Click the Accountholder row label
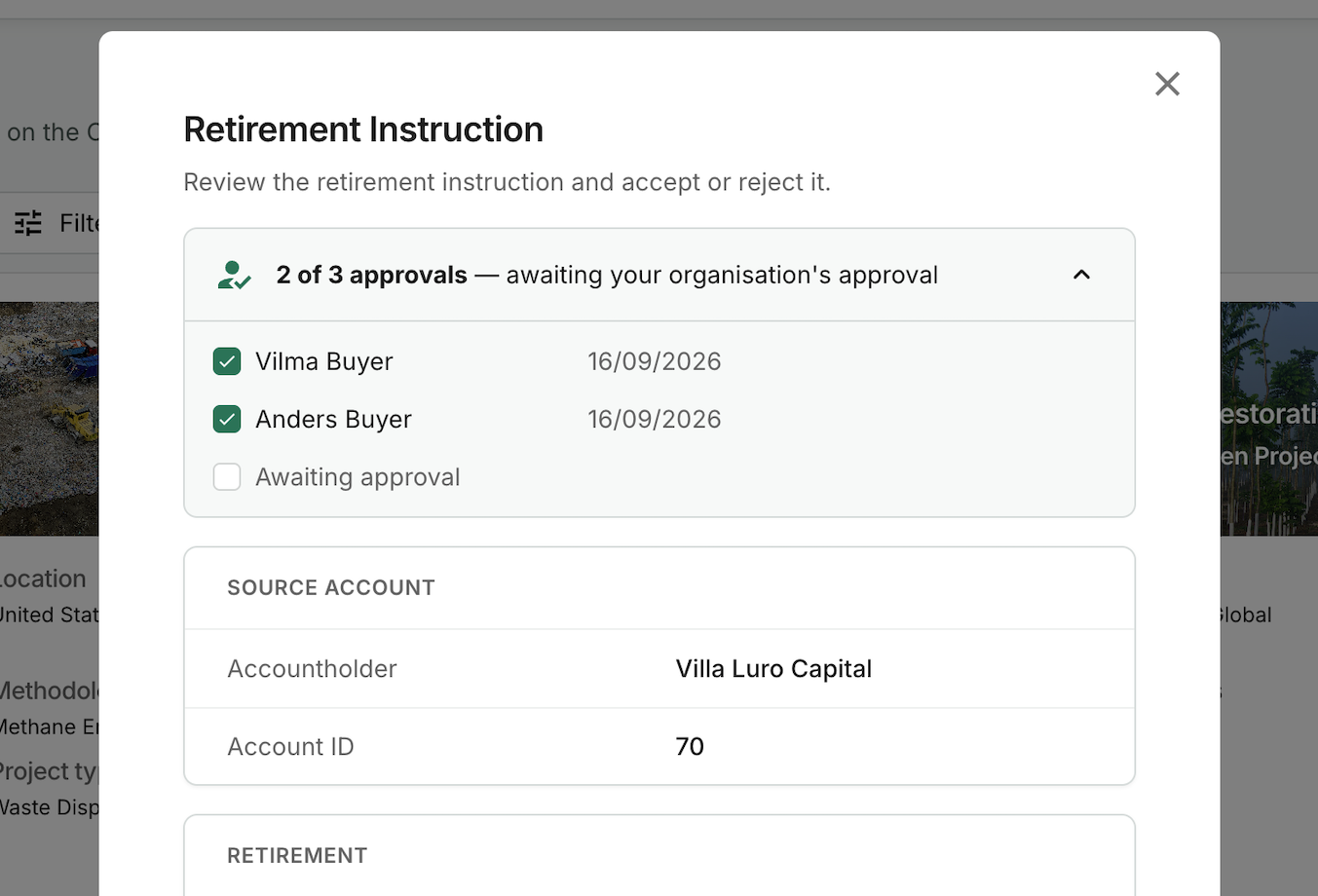This screenshot has width=1318, height=896. (x=312, y=669)
